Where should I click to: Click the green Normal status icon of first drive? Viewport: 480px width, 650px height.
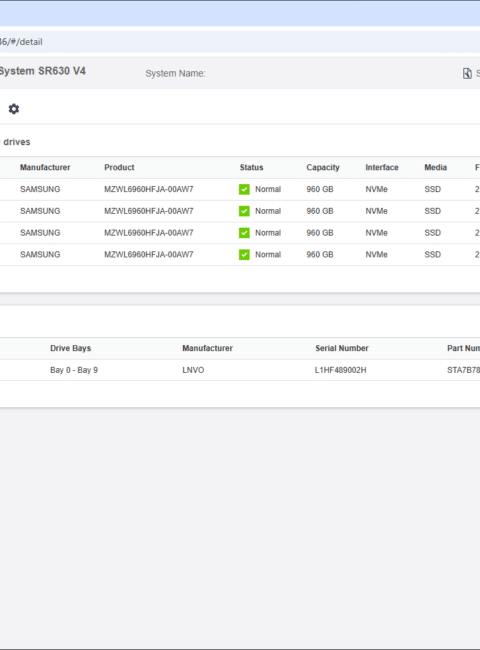[x=244, y=189]
